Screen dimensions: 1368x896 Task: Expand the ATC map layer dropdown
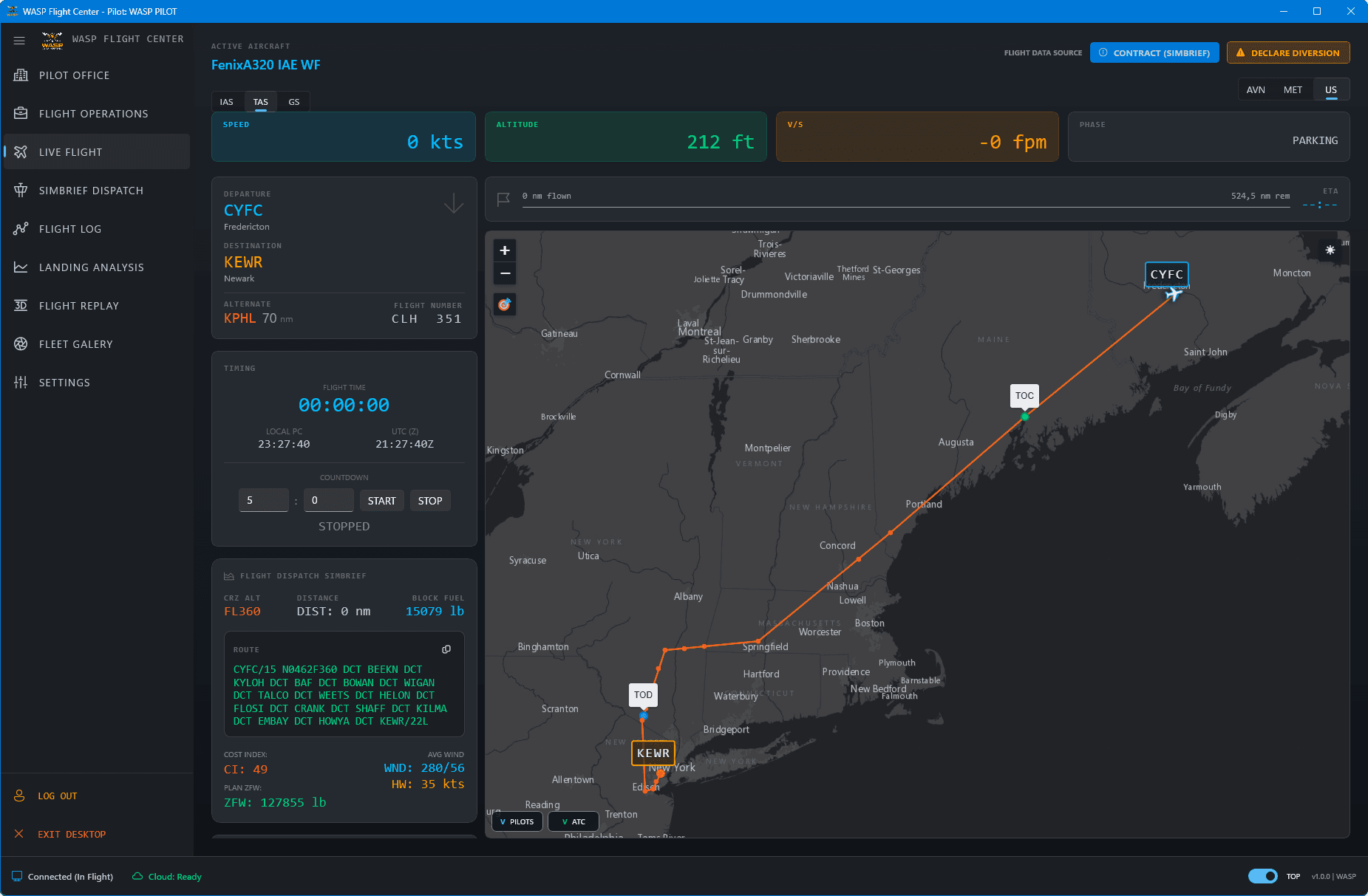pos(574,821)
